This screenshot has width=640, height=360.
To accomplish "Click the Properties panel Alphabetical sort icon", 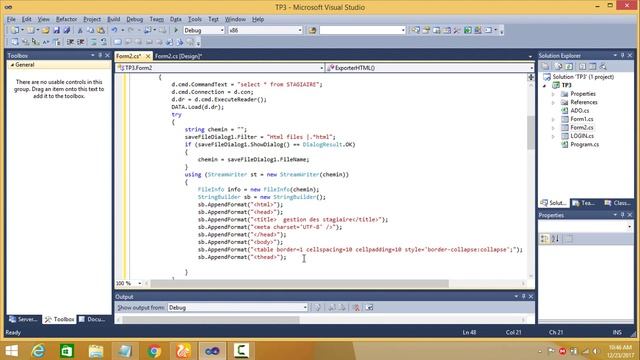I will point(556,239).
